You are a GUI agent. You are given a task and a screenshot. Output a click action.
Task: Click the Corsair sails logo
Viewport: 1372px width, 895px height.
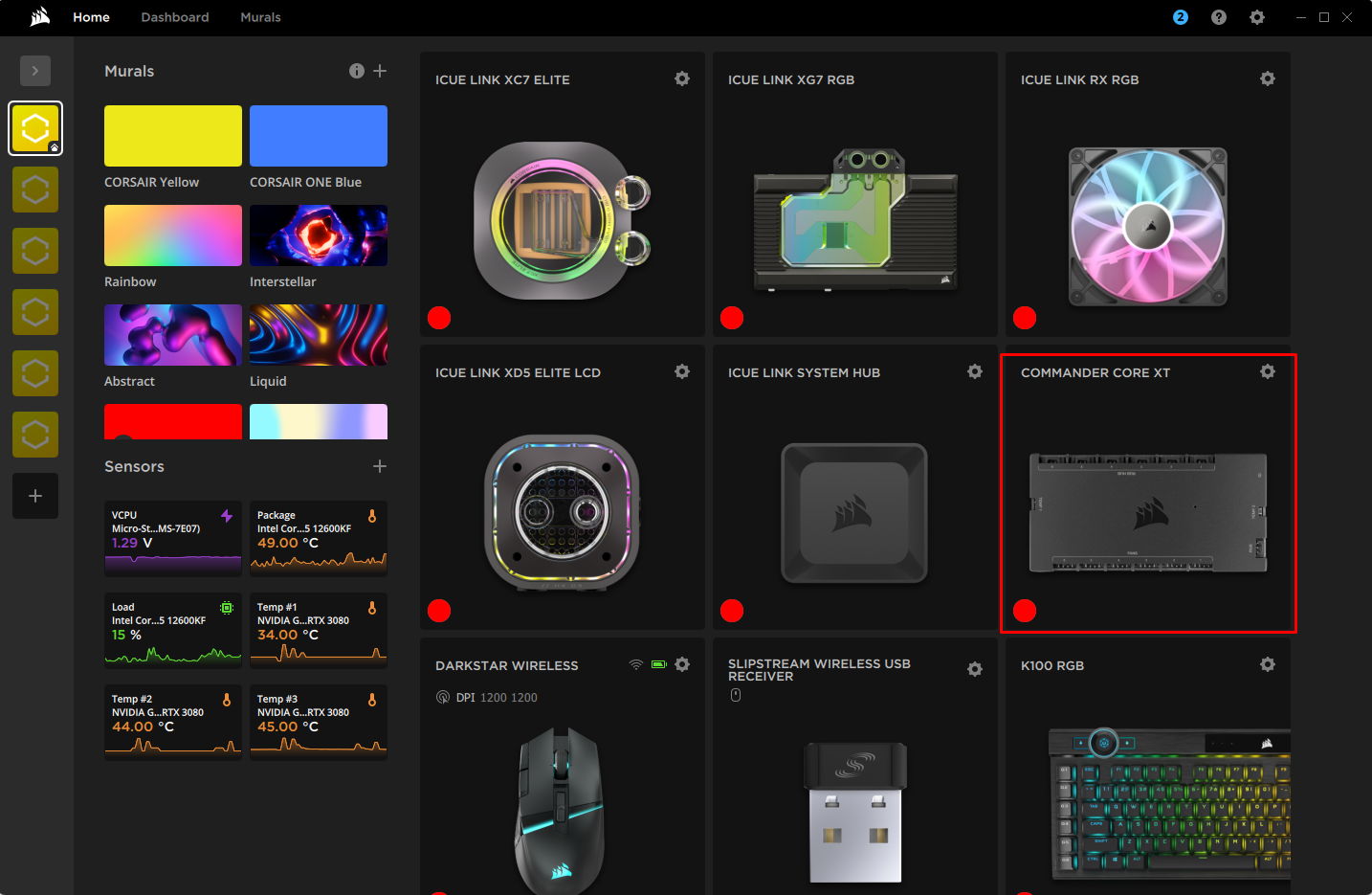[40, 17]
